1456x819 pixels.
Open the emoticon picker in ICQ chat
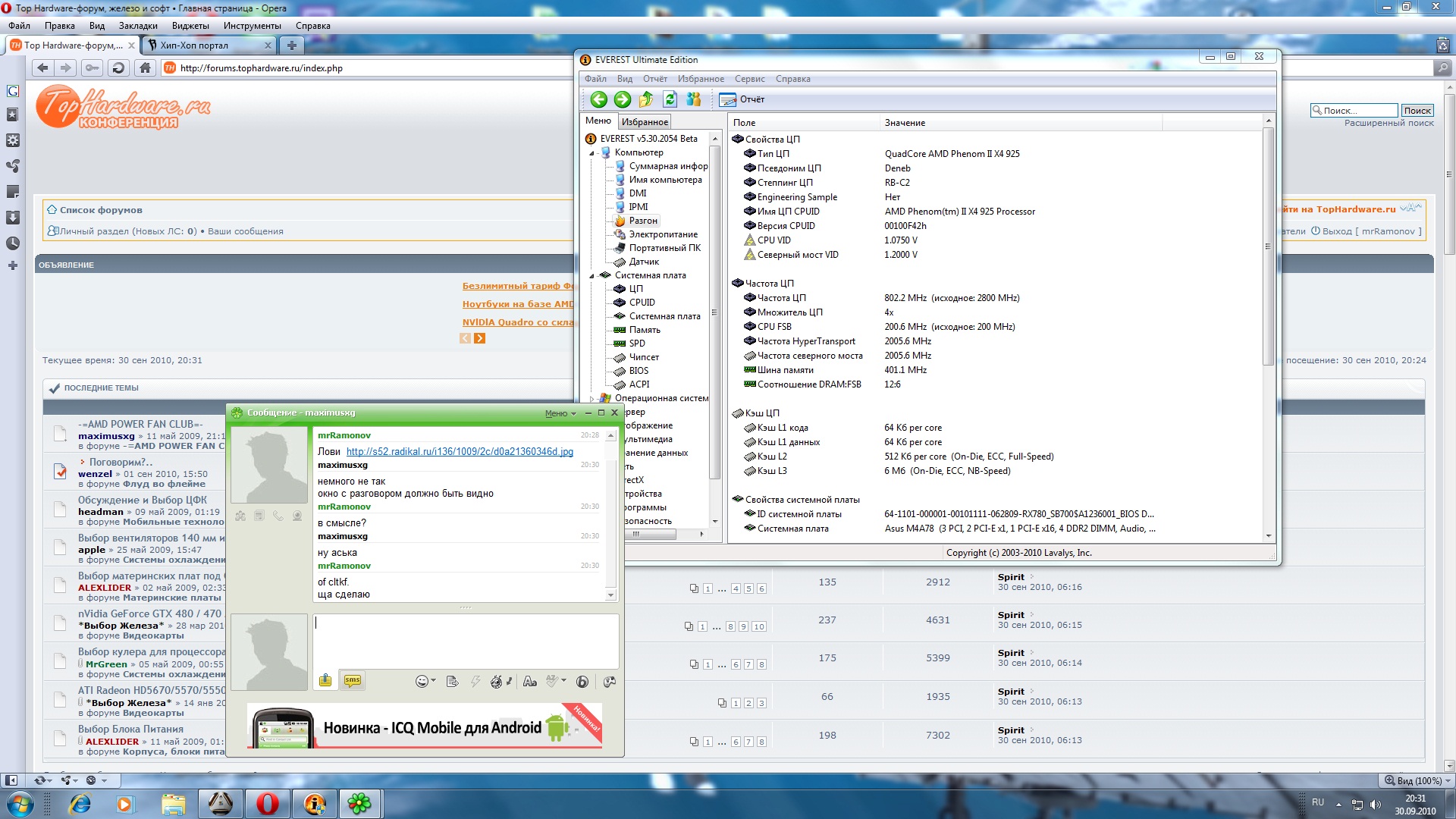pyautogui.click(x=422, y=682)
